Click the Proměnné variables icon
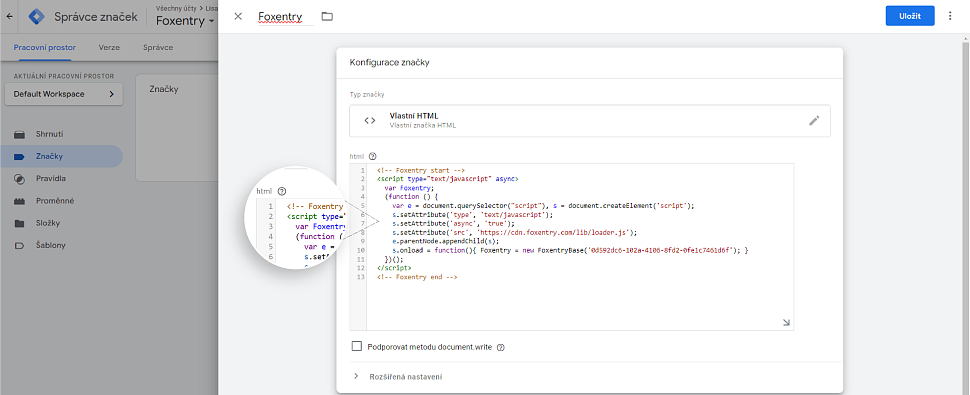 click(19, 201)
